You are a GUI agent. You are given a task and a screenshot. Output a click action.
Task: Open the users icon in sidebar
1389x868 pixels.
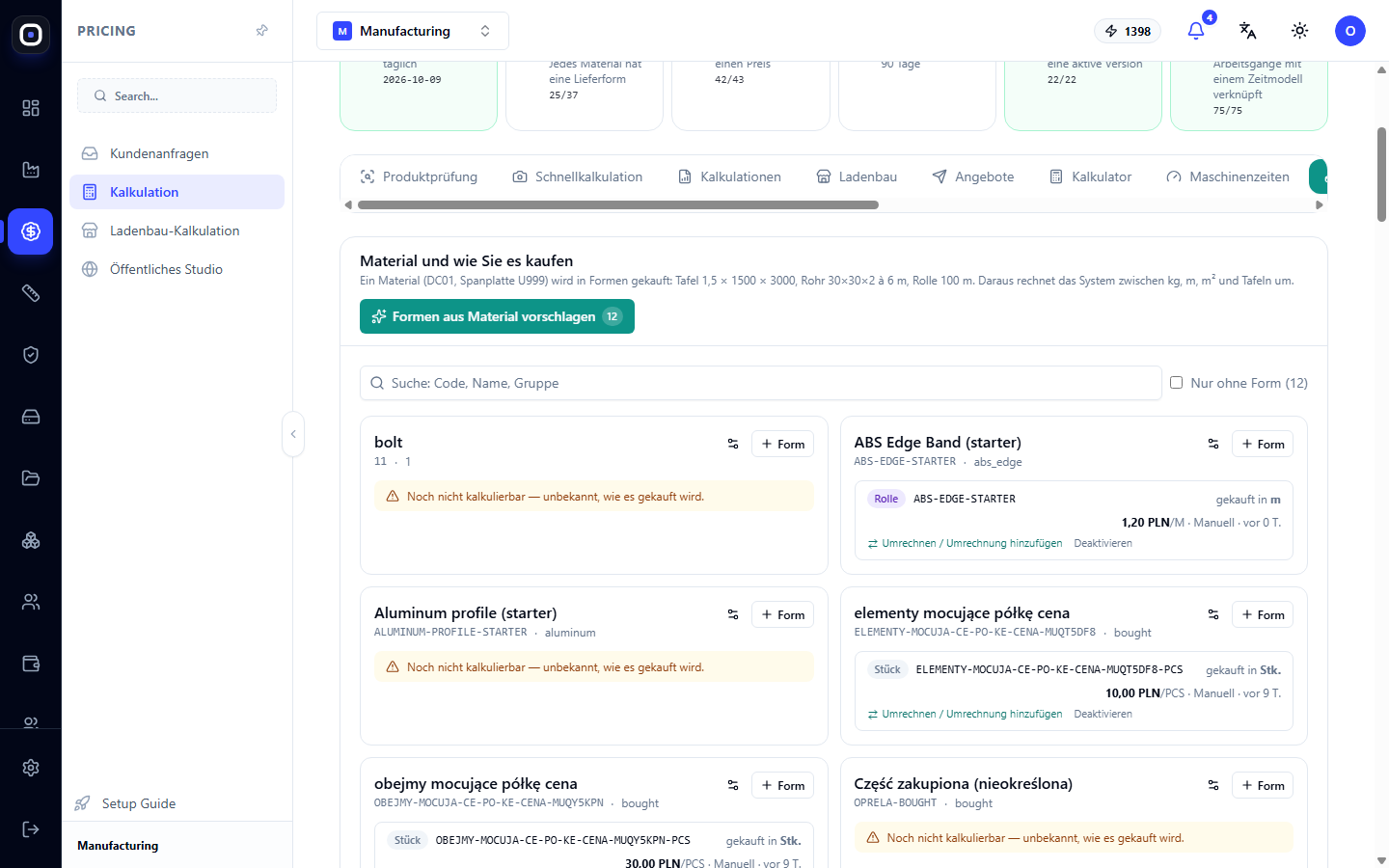(x=31, y=602)
